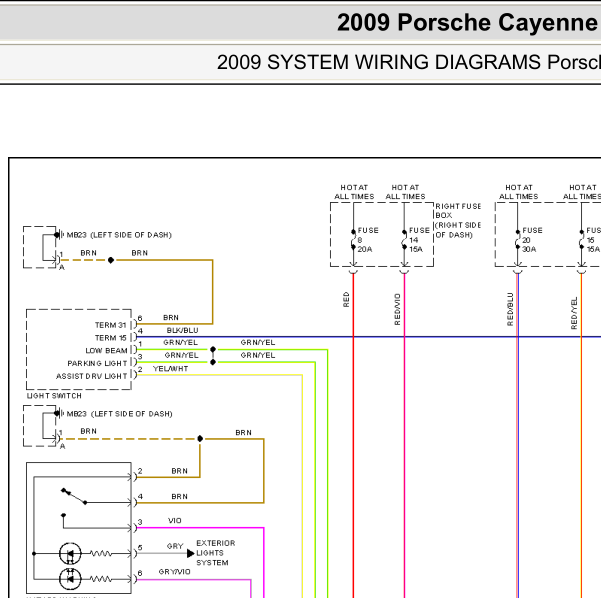The width and height of the screenshot is (601, 598).
Task: Click the vertical "RED" wire label
Action: point(346,299)
